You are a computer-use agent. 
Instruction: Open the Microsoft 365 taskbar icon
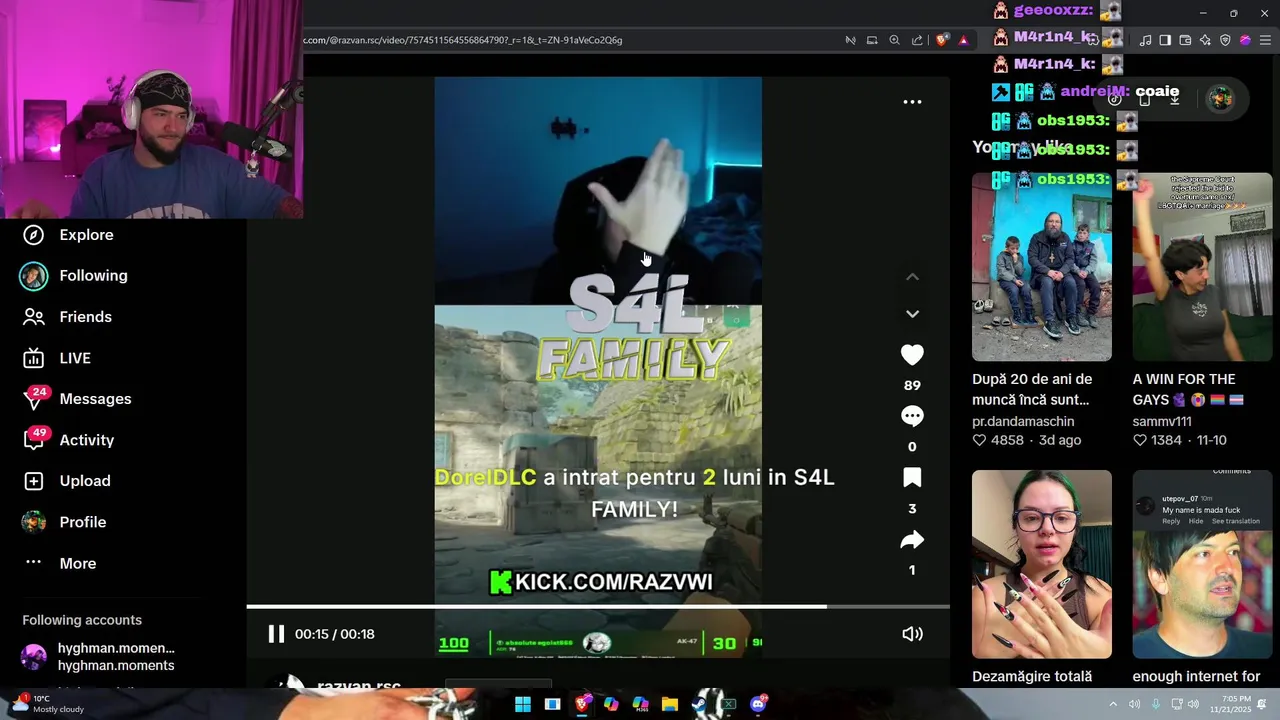(x=641, y=704)
